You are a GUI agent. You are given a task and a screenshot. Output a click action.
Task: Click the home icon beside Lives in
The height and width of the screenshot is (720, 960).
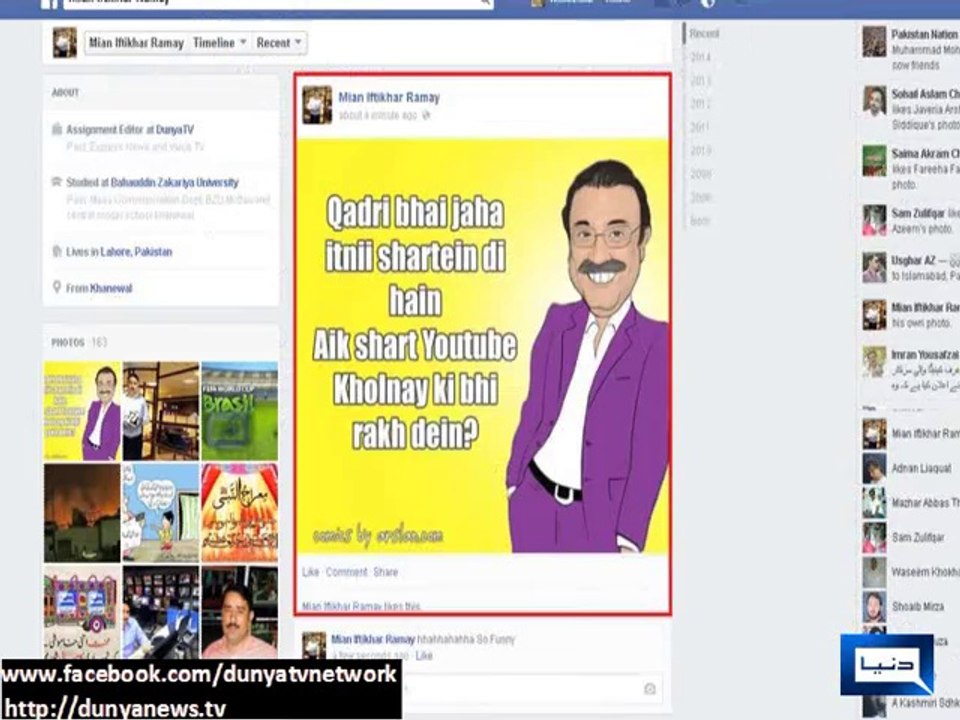pos(57,251)
